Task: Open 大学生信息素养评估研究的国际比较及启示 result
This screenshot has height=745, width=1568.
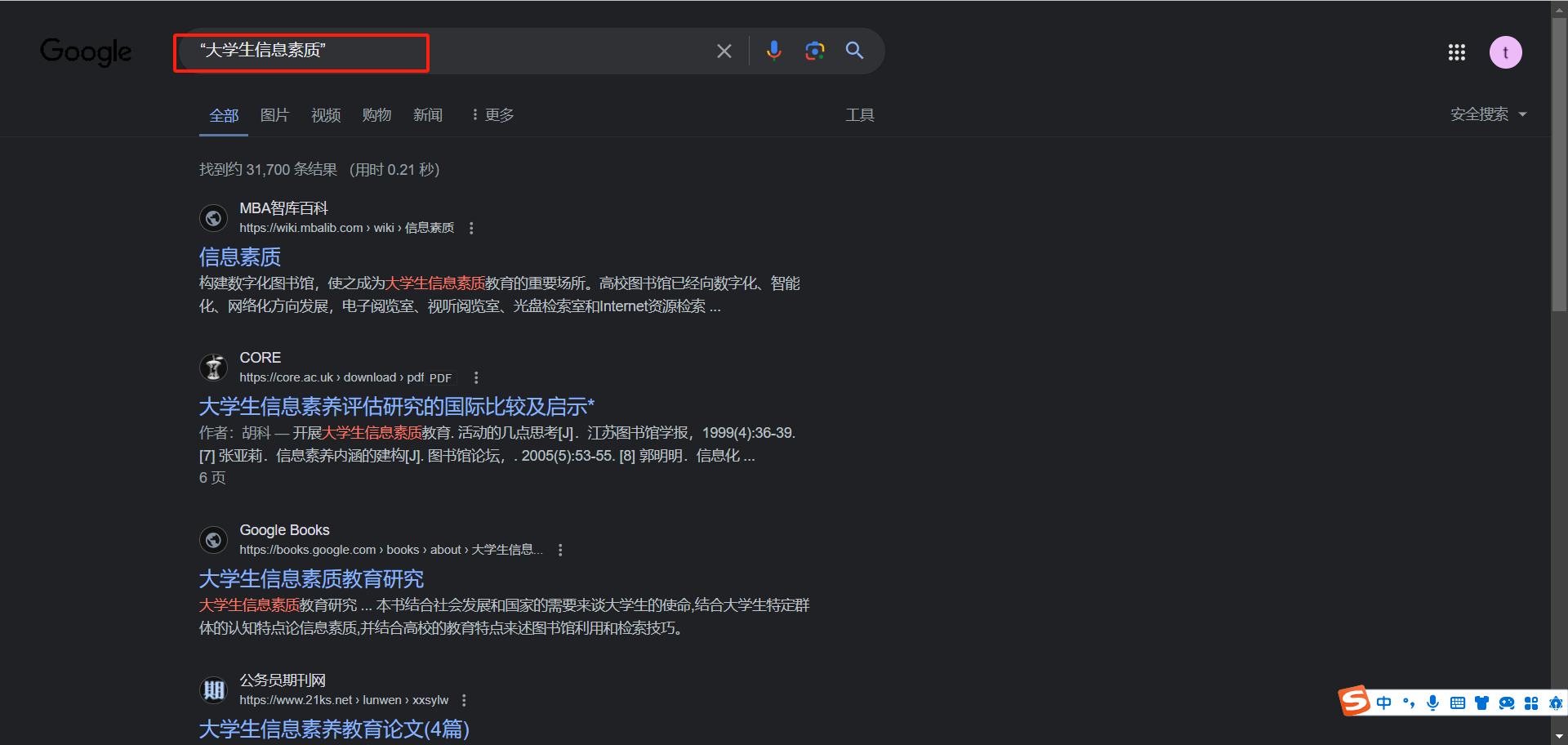Action: pyautogui.click(x=397, y=407)
